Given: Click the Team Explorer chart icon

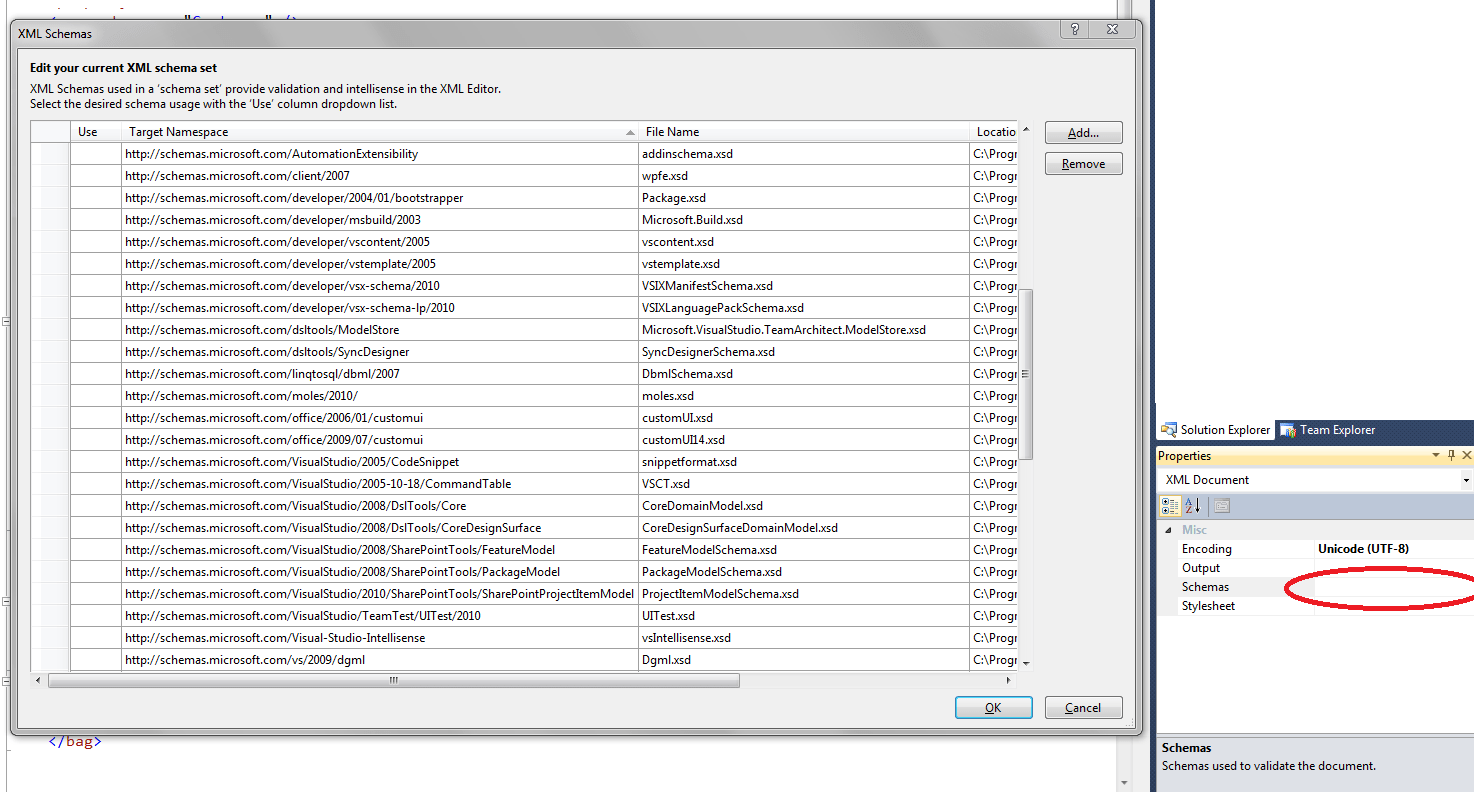Looking at the screenshot, I should coord(1290,430).
